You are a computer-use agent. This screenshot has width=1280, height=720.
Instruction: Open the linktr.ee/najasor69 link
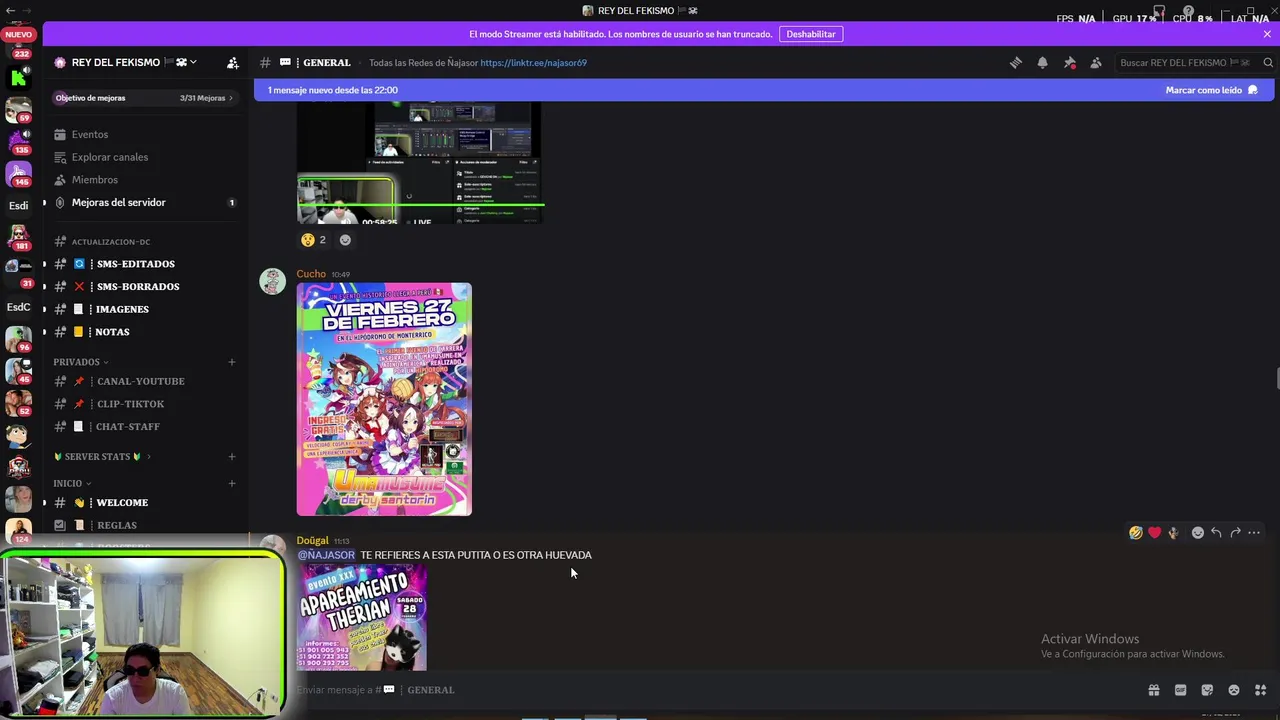click(x=533, y=62)
